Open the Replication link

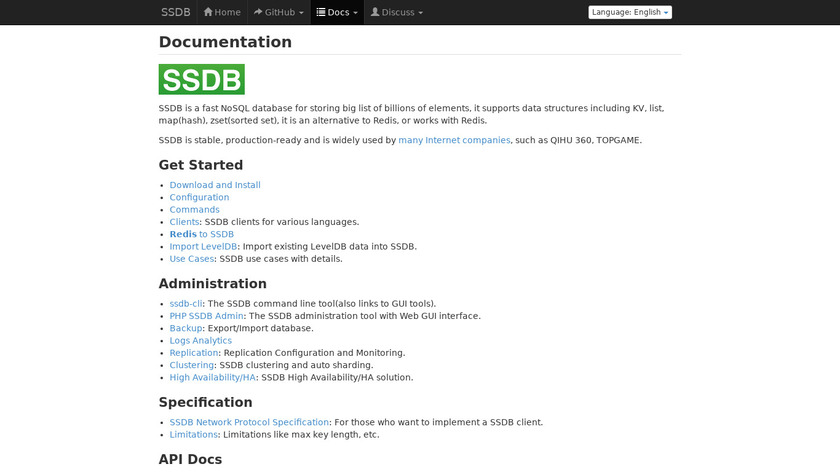(193, 353)
